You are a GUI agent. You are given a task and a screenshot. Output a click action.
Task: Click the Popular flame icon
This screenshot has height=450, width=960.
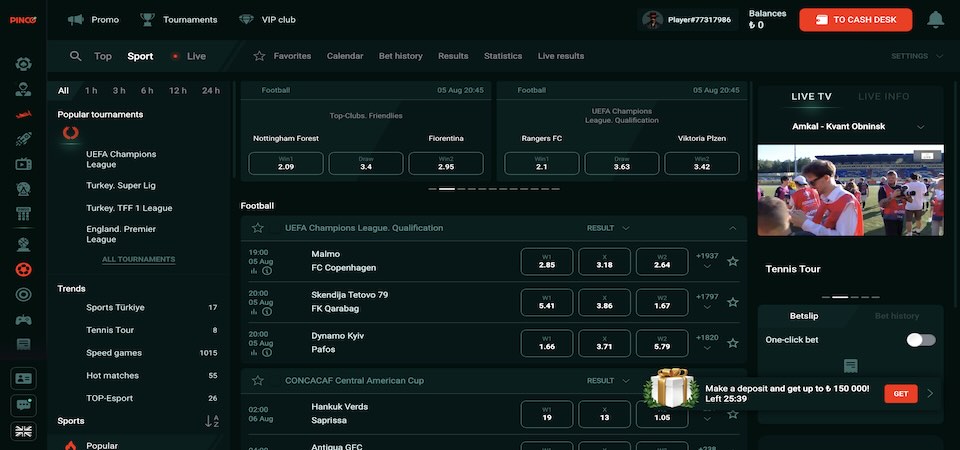(70, 446)
